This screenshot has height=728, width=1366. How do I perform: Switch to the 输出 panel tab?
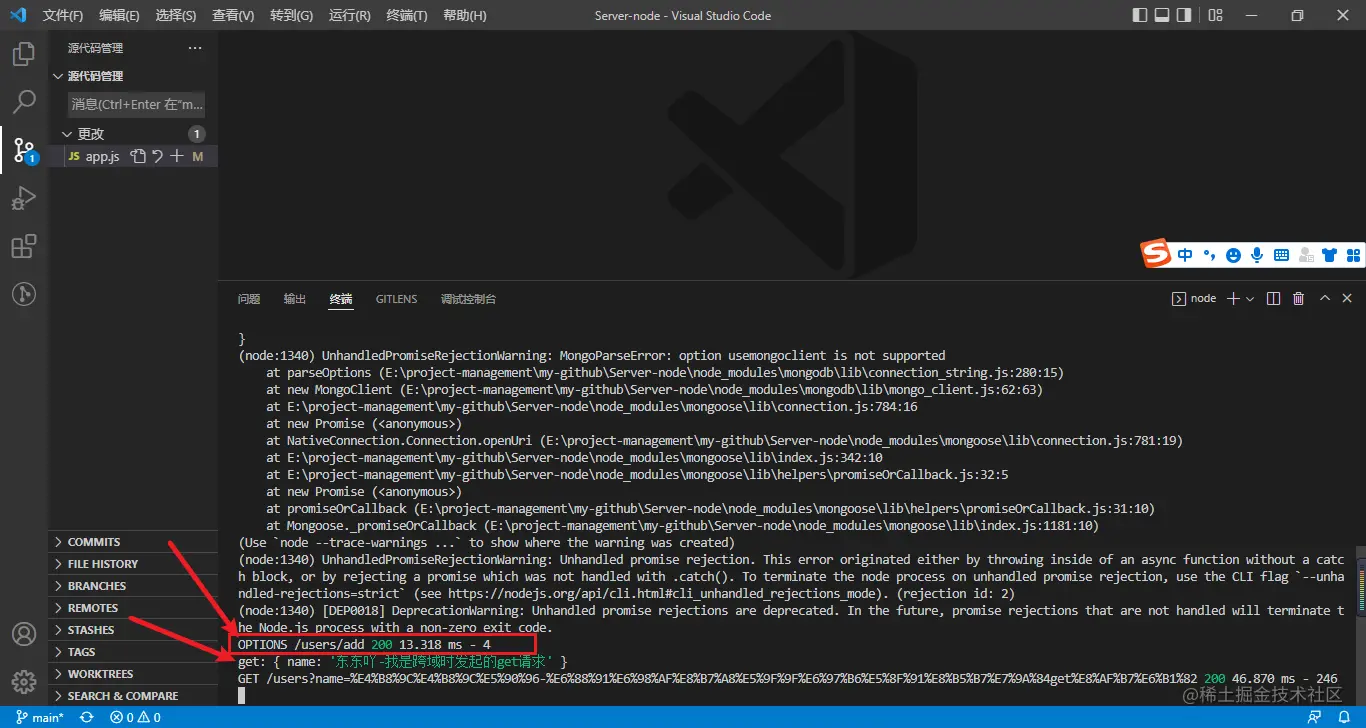[x=295, y=299]
